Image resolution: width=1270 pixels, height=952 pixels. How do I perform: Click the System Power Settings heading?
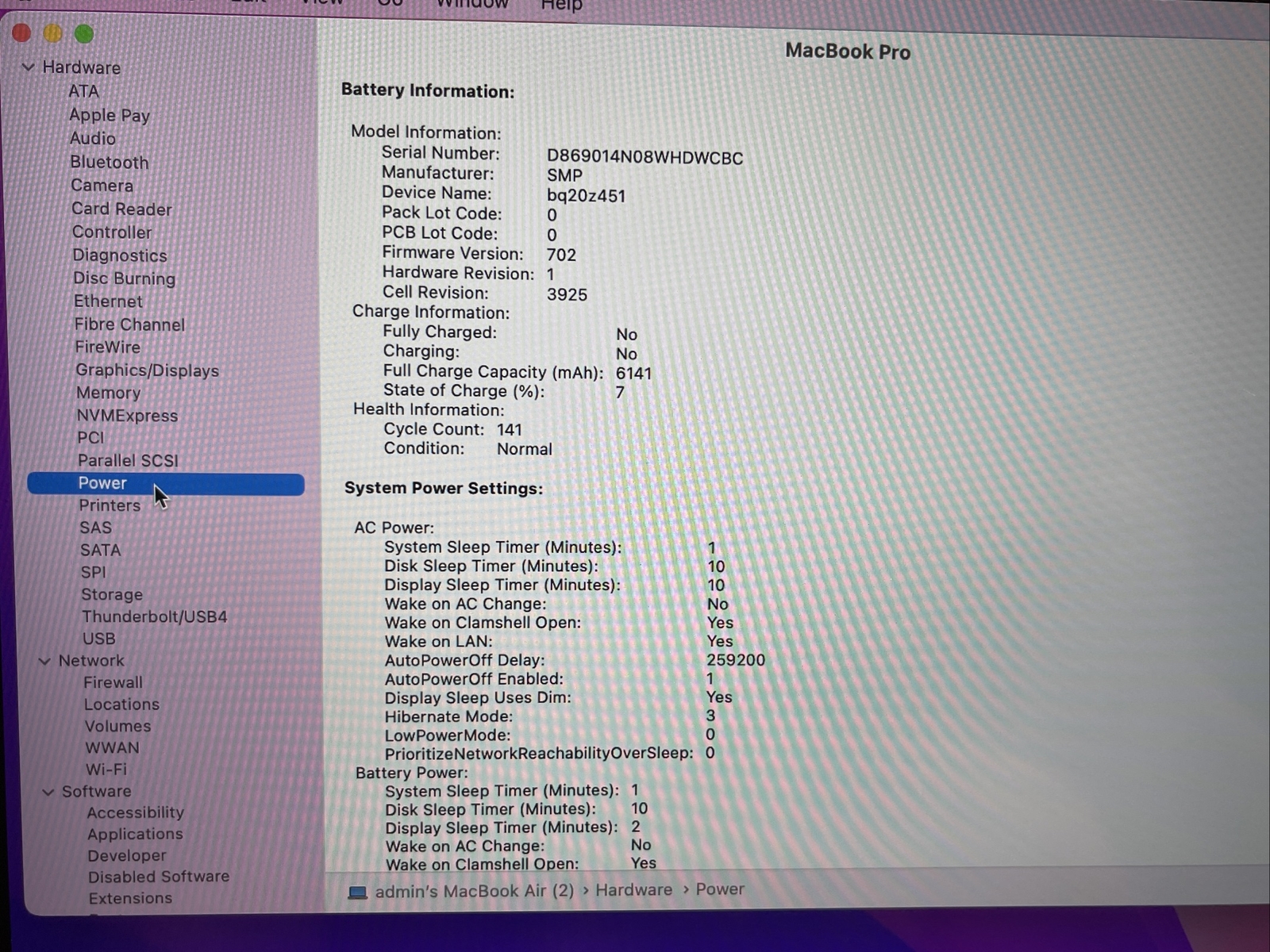pos(444,488)
